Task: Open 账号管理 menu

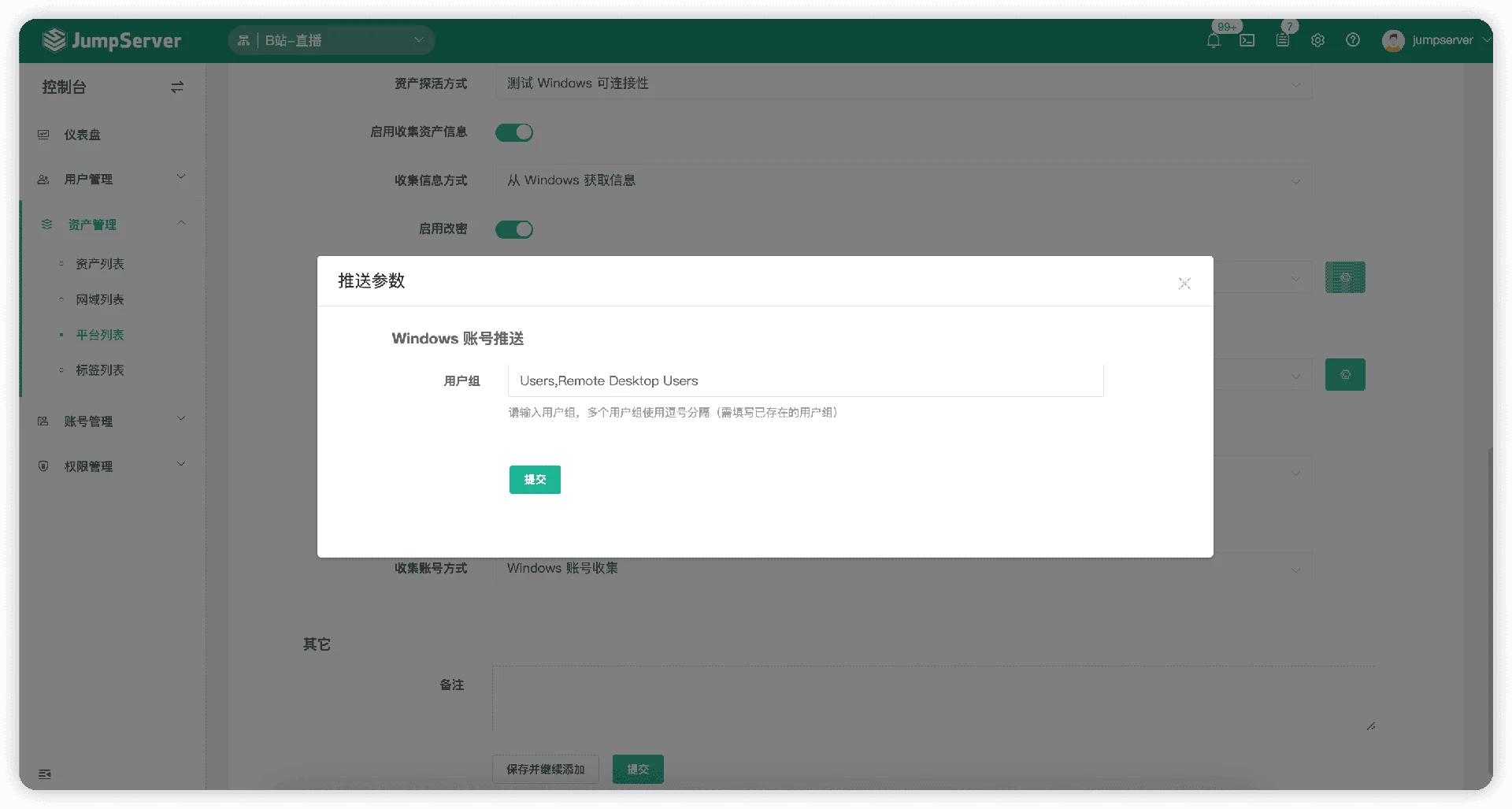Action: pyautogui.click(x=88, y=421)
